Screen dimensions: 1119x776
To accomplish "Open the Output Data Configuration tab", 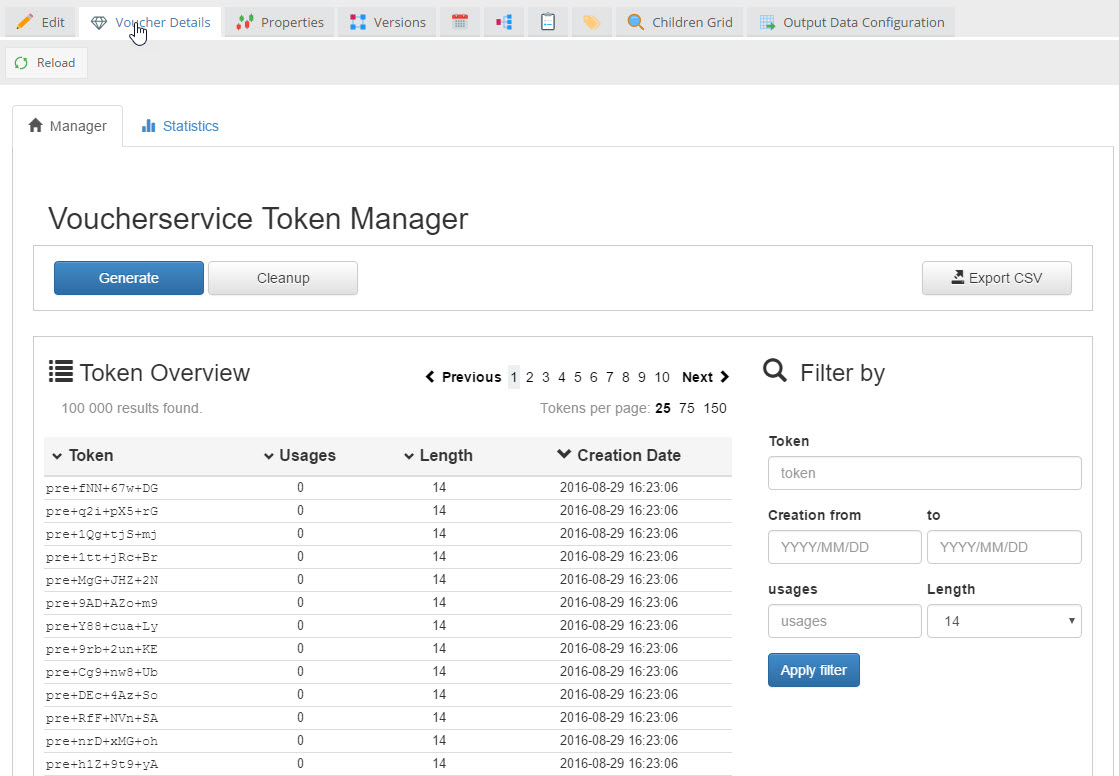I will pyautogui.click(x=851, y=22).
